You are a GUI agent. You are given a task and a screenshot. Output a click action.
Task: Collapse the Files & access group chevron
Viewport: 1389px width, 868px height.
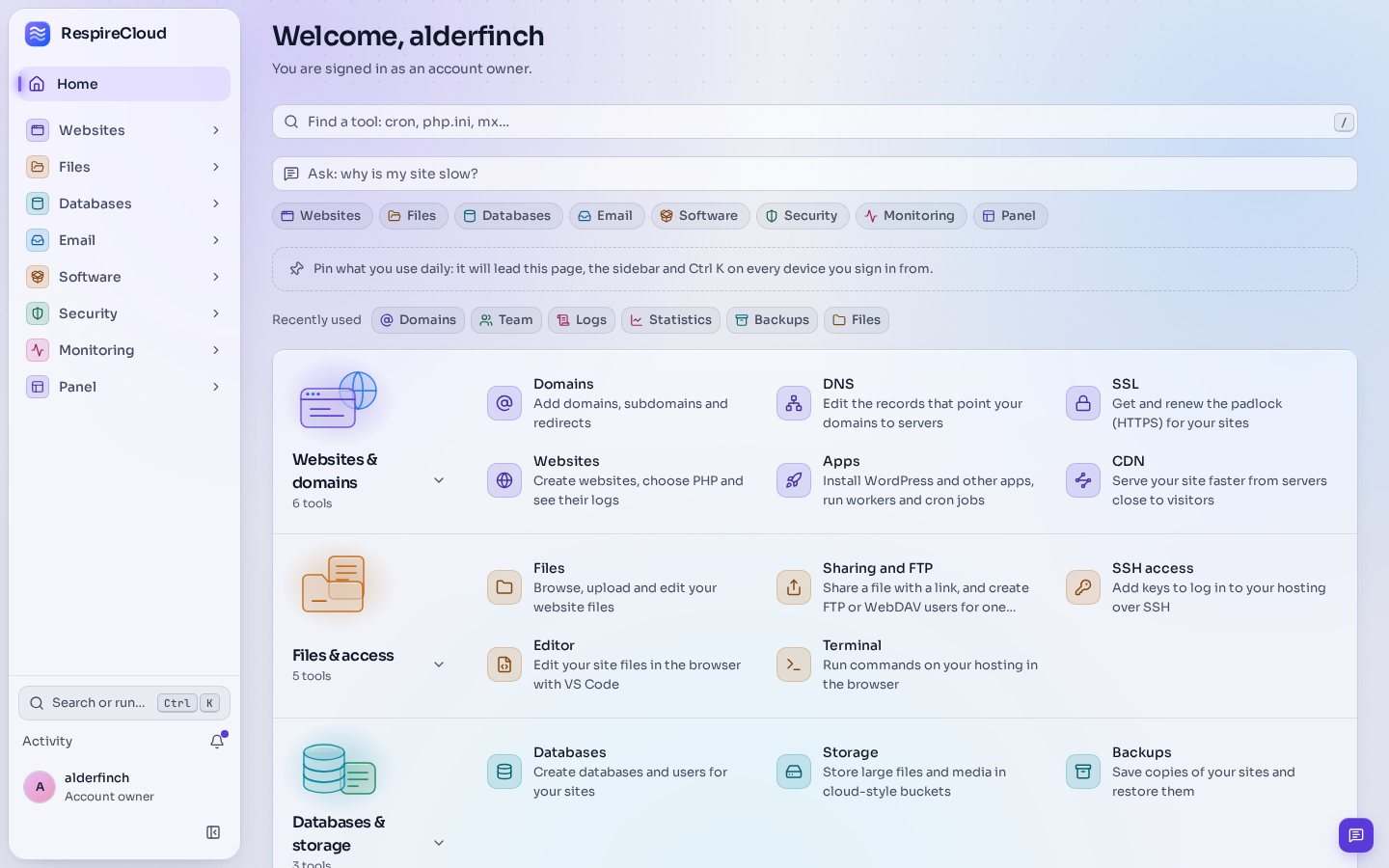click(439, 665)
